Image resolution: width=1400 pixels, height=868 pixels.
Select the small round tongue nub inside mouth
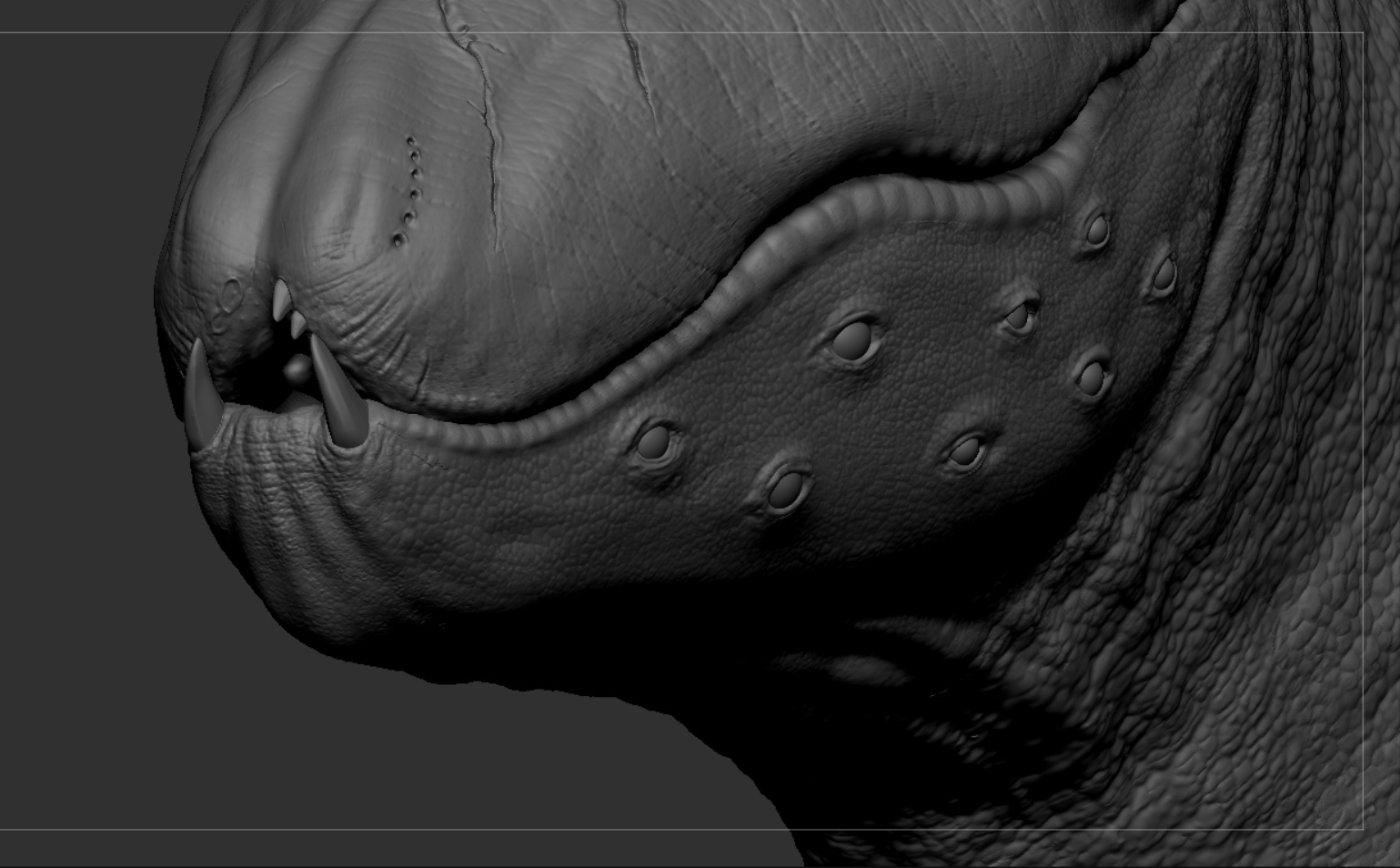tap(296, 369)
